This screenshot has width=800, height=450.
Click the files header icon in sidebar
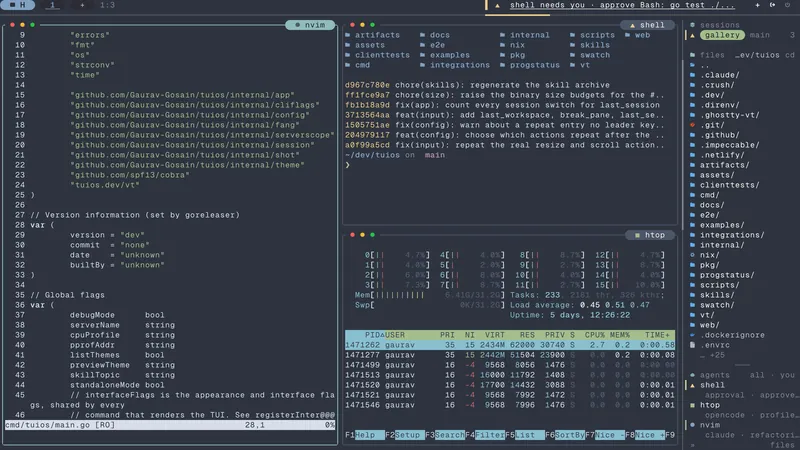(x=692, y=55)
